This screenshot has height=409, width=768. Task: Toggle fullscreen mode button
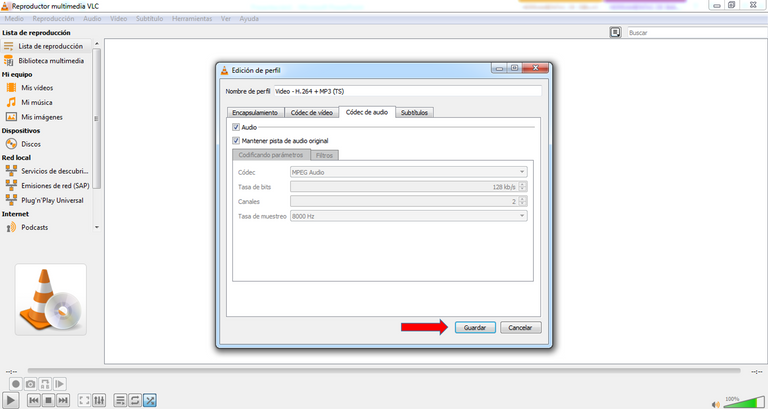coord(84,400)
